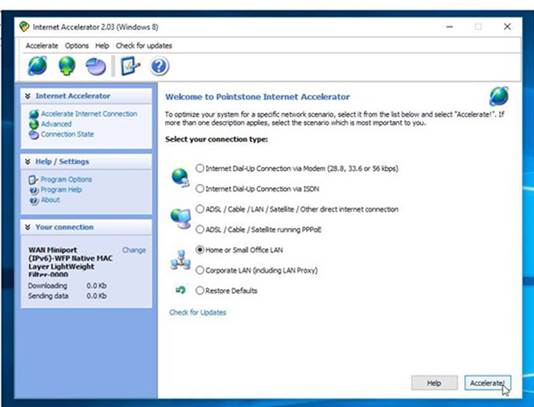This screenshot has width=534, height=407.
Task: Collapse the Internet Accelerator panel chevron
Action: (x=28, y=96)
